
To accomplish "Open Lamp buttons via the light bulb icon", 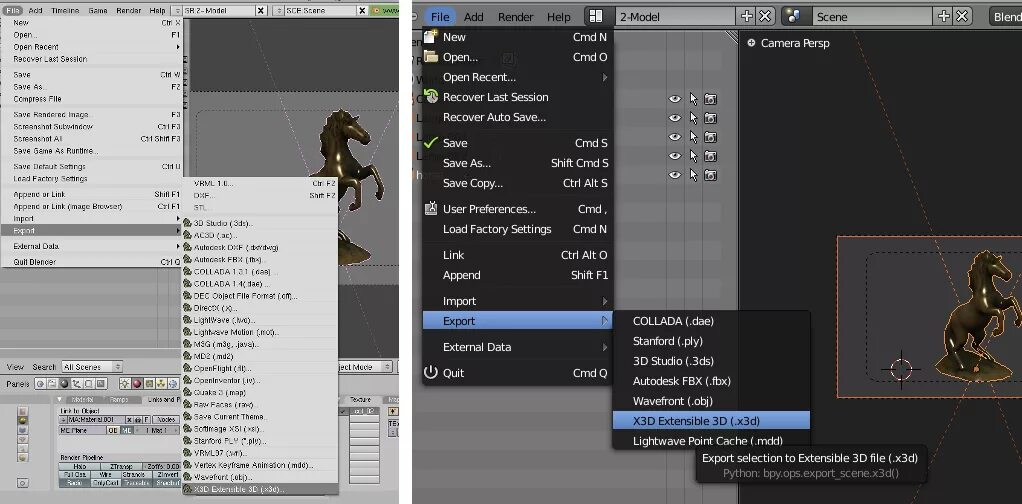I will pos(124,384).
